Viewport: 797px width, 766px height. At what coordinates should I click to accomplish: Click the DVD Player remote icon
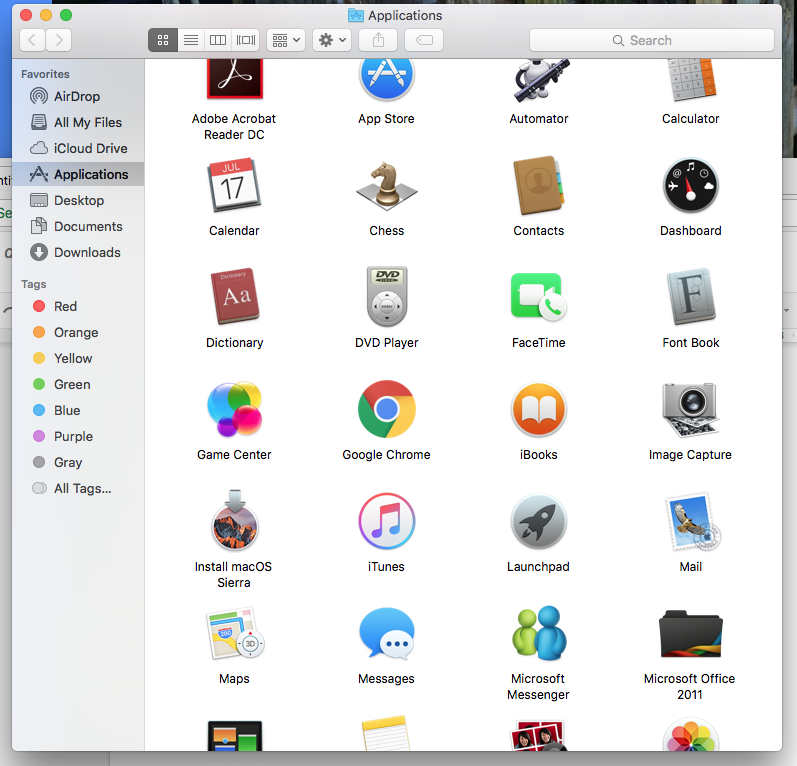387,296
